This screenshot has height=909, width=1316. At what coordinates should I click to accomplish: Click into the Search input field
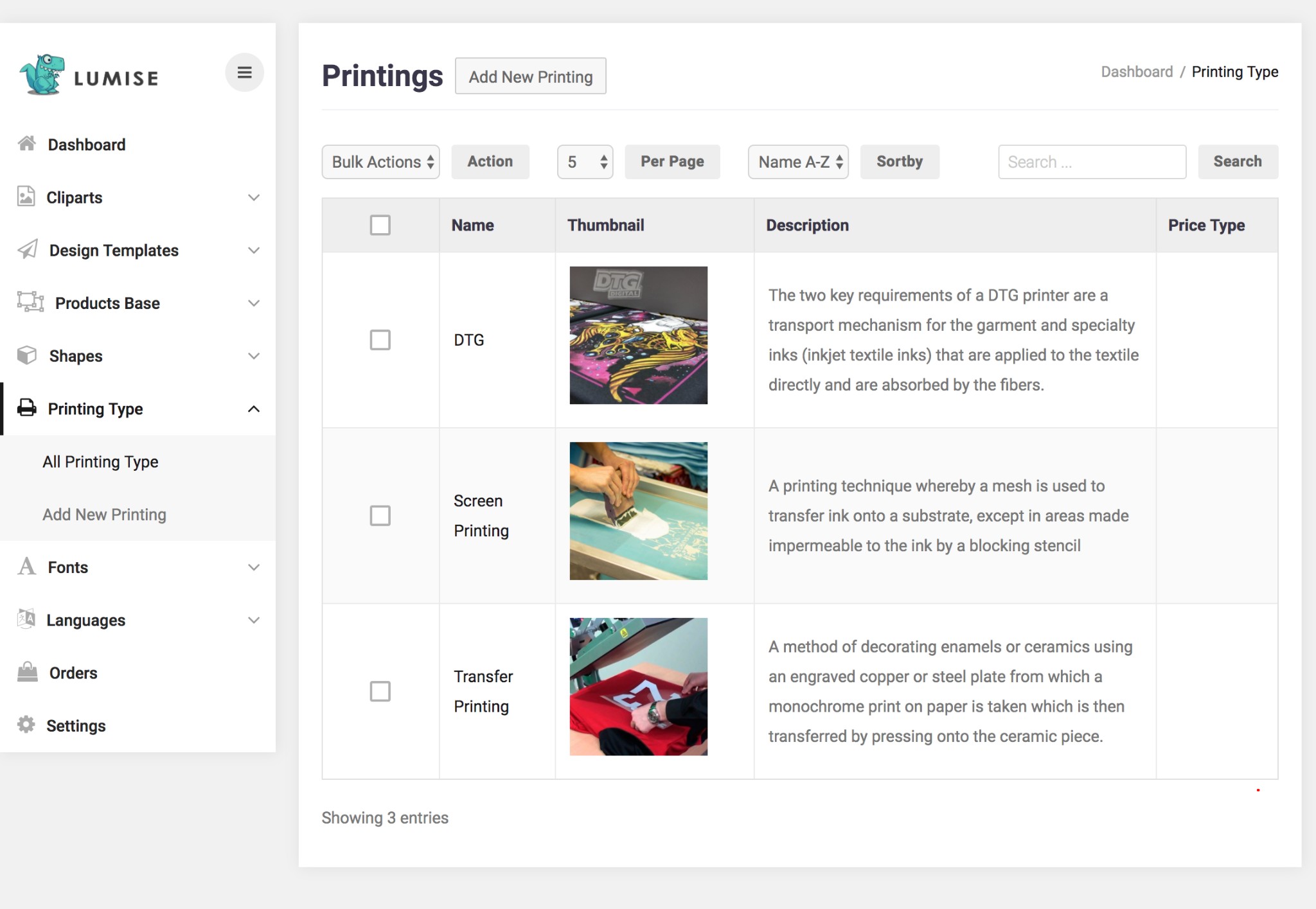(1092, 162)
